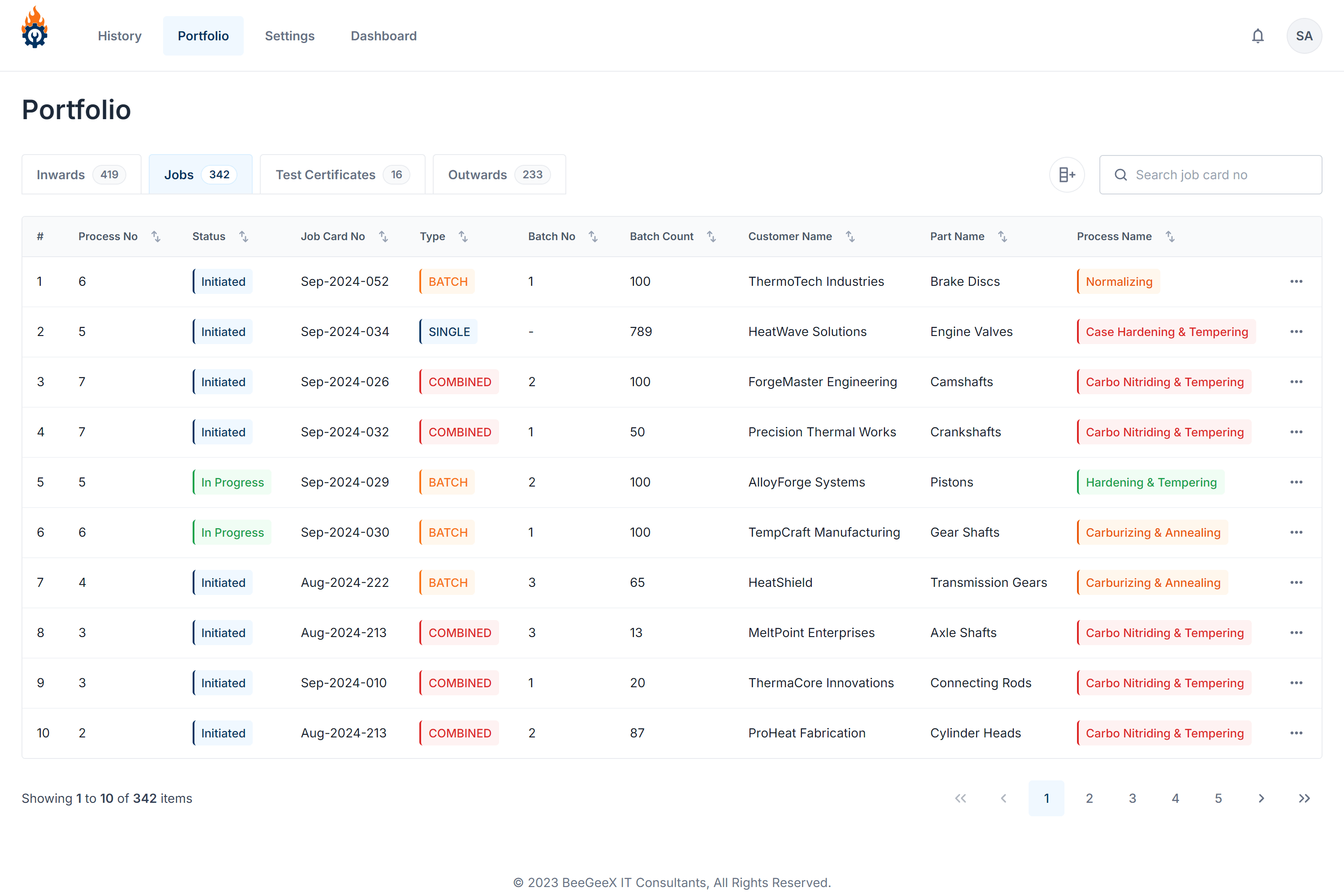The width and height of the screenshot is (1344, 896).
Task: Click the flame gear app logo
Action: point(35,27)
